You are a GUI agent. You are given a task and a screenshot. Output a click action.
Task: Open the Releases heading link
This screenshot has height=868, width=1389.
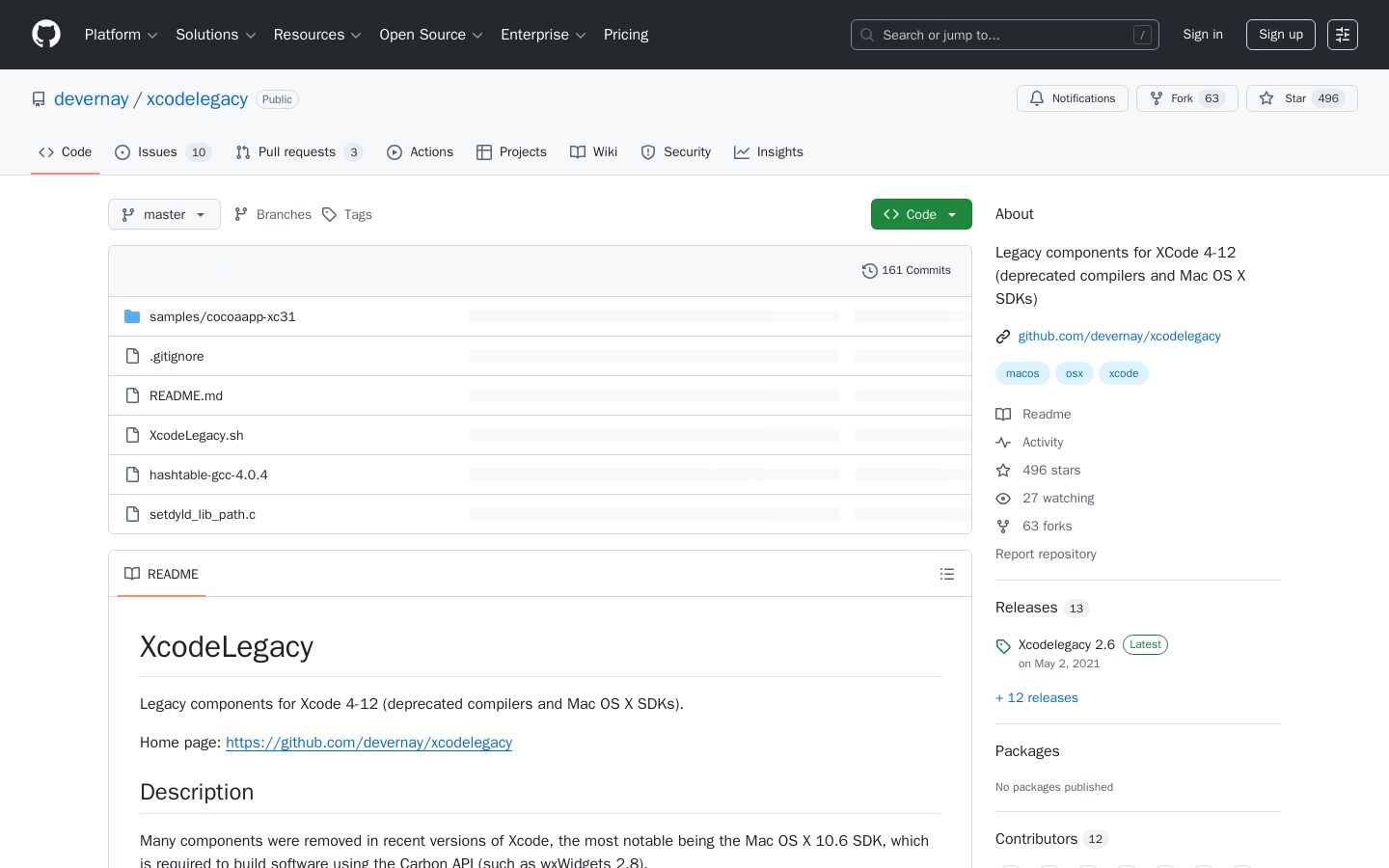click(x=1042, y=608)
